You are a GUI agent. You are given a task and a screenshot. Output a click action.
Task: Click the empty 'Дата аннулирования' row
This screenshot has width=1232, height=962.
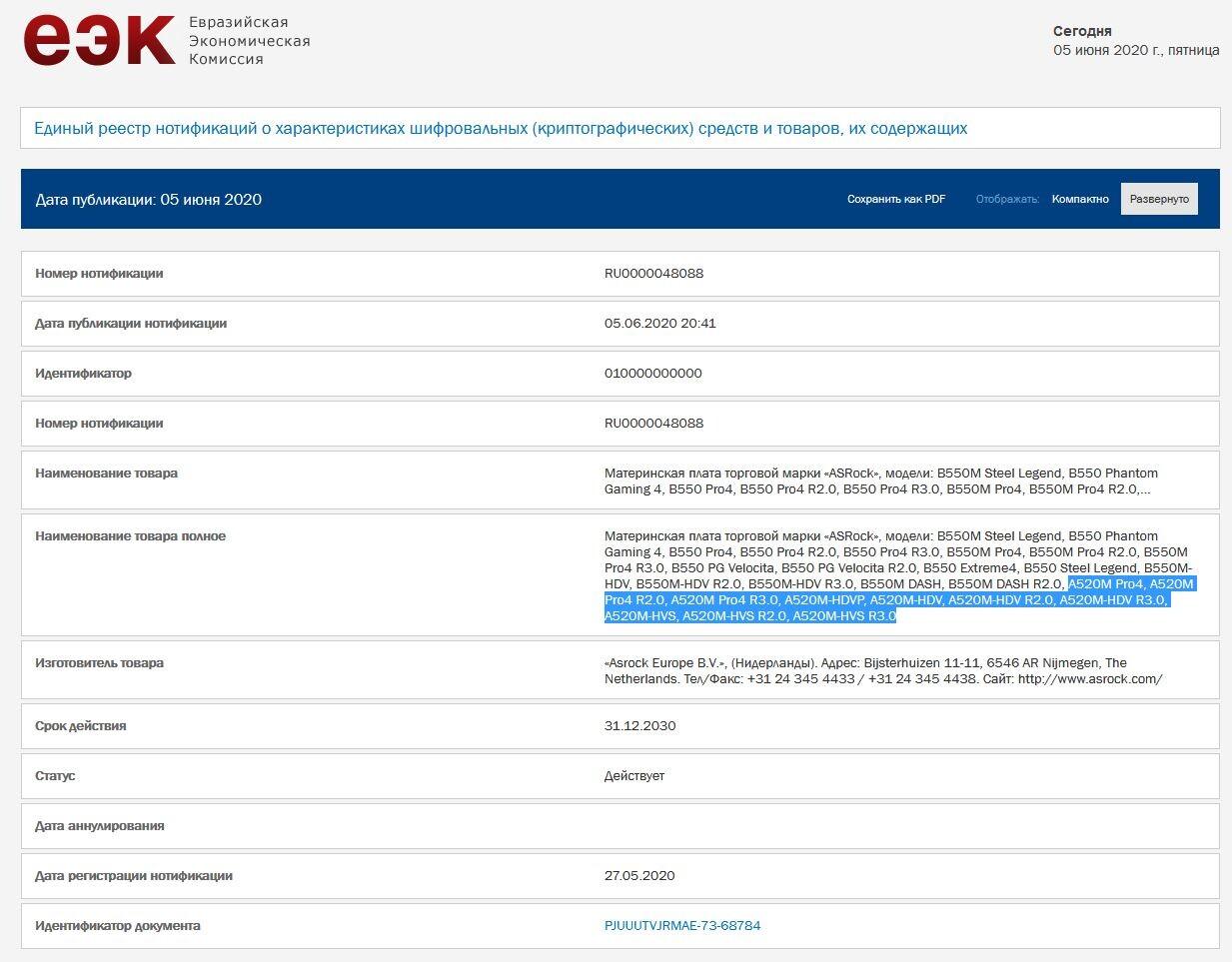619,825
